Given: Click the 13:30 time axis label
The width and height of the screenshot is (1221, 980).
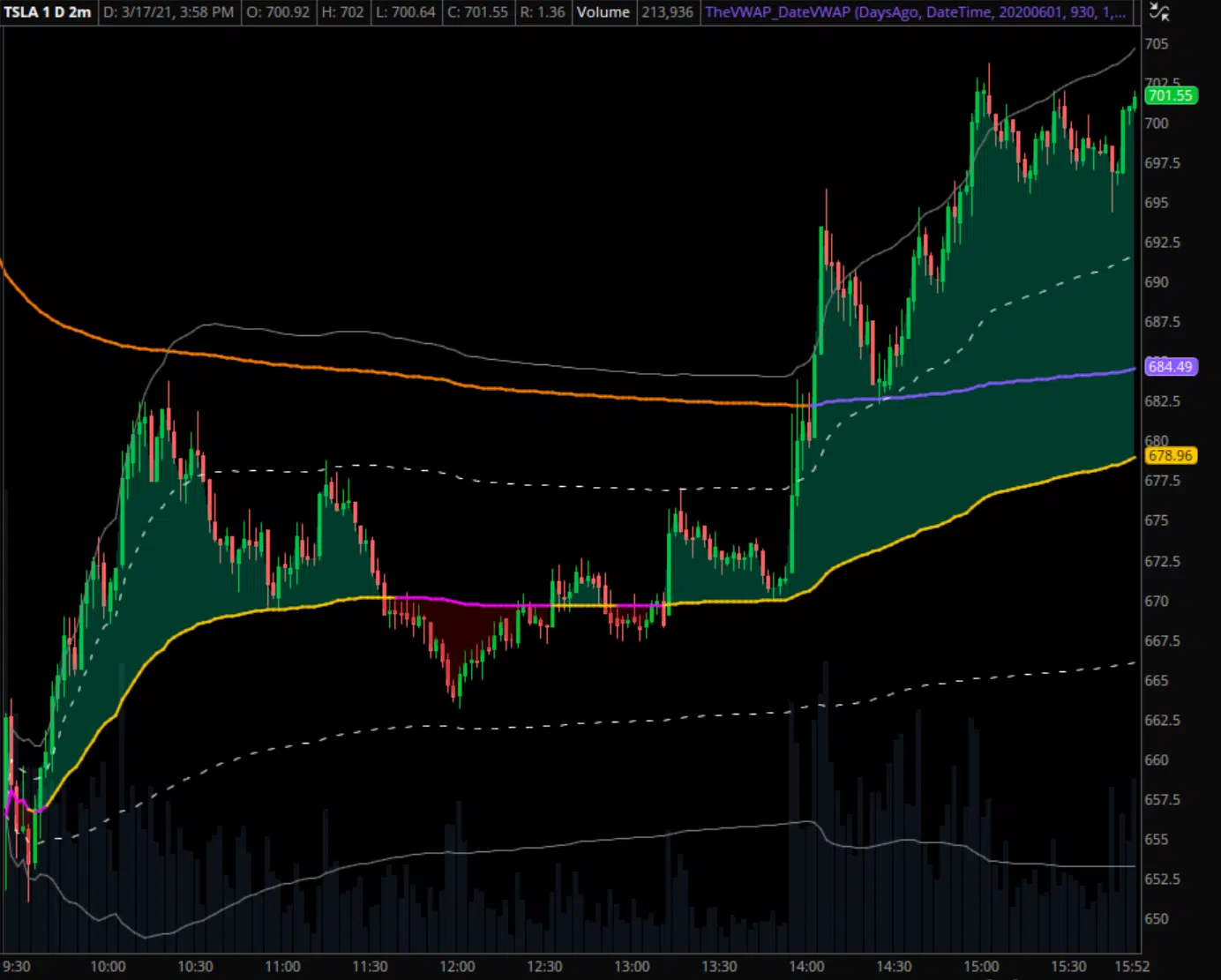Looking at the screenshot, I should pyautogui.click(x=719, y=967).
